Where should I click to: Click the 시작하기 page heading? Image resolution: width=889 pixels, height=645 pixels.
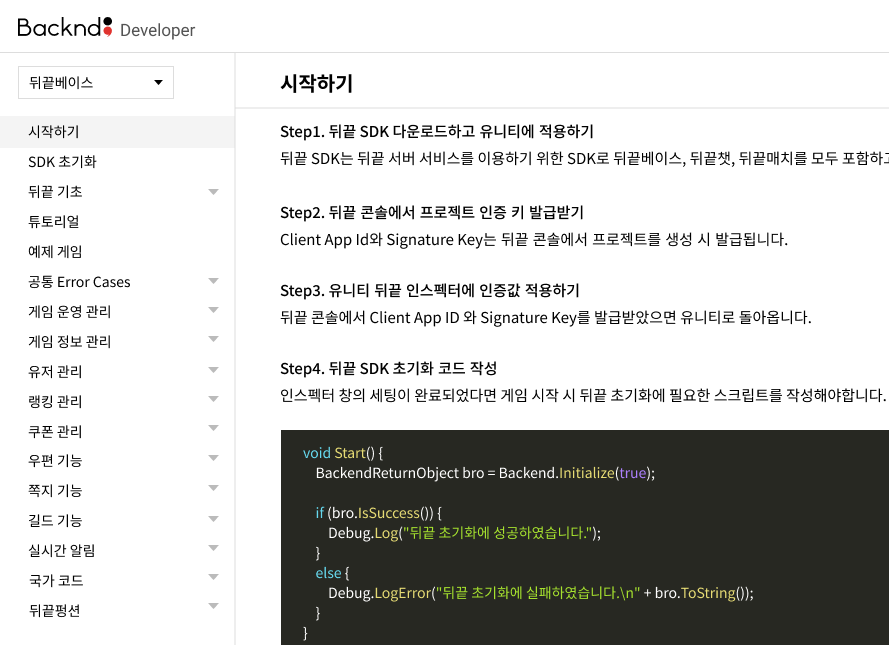point(316,83)
